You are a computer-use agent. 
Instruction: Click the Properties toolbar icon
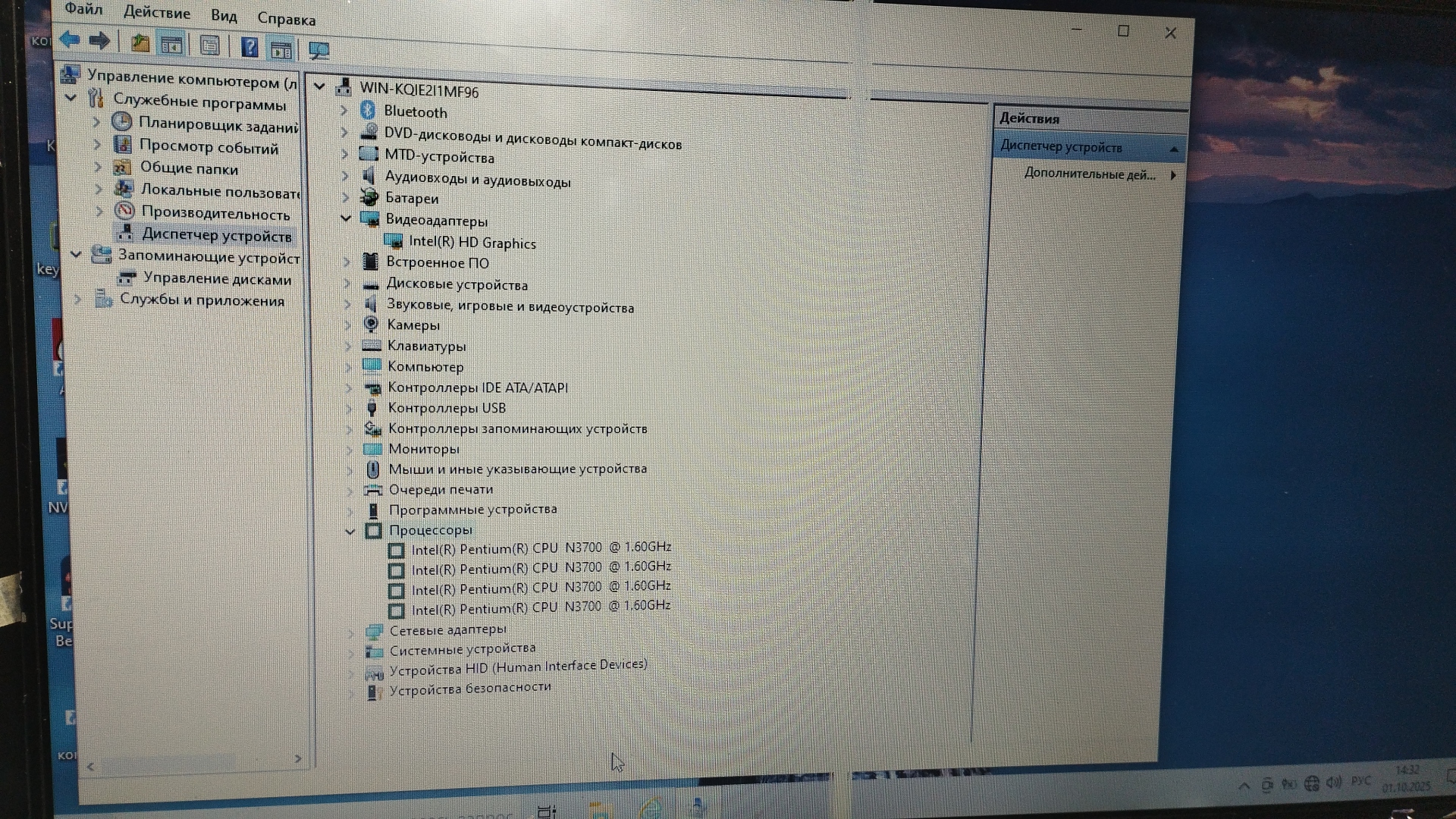coord(209,46)
